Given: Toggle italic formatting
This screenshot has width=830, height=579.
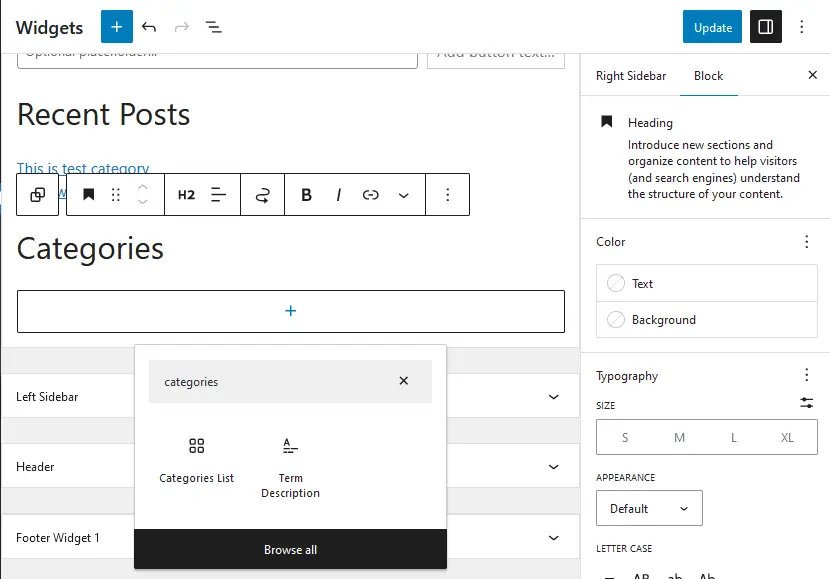Looking at the screenshot, I should pos(339,195).
